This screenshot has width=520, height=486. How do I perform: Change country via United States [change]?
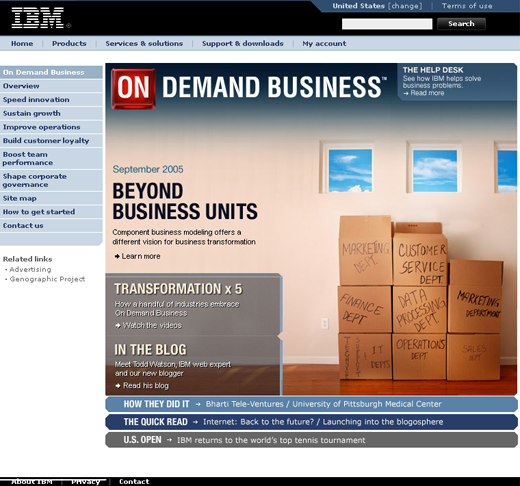tap(377, 6)
